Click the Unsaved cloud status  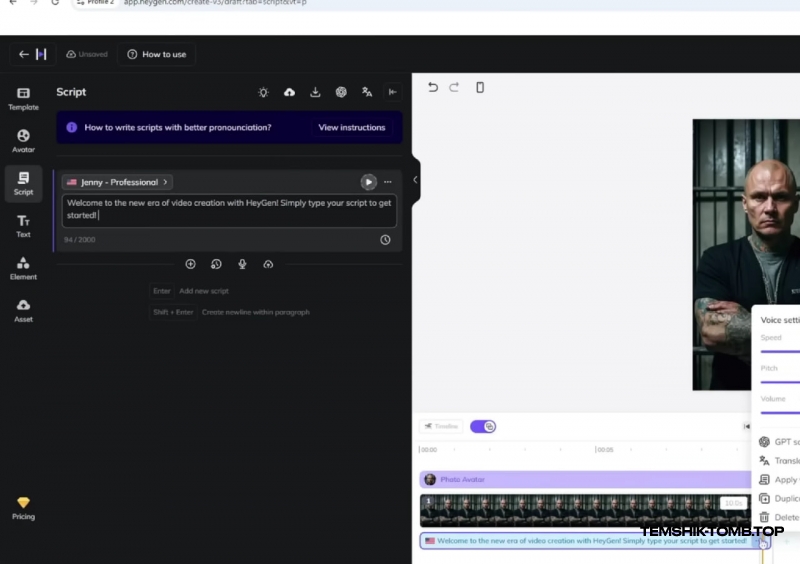coord(87,54)
